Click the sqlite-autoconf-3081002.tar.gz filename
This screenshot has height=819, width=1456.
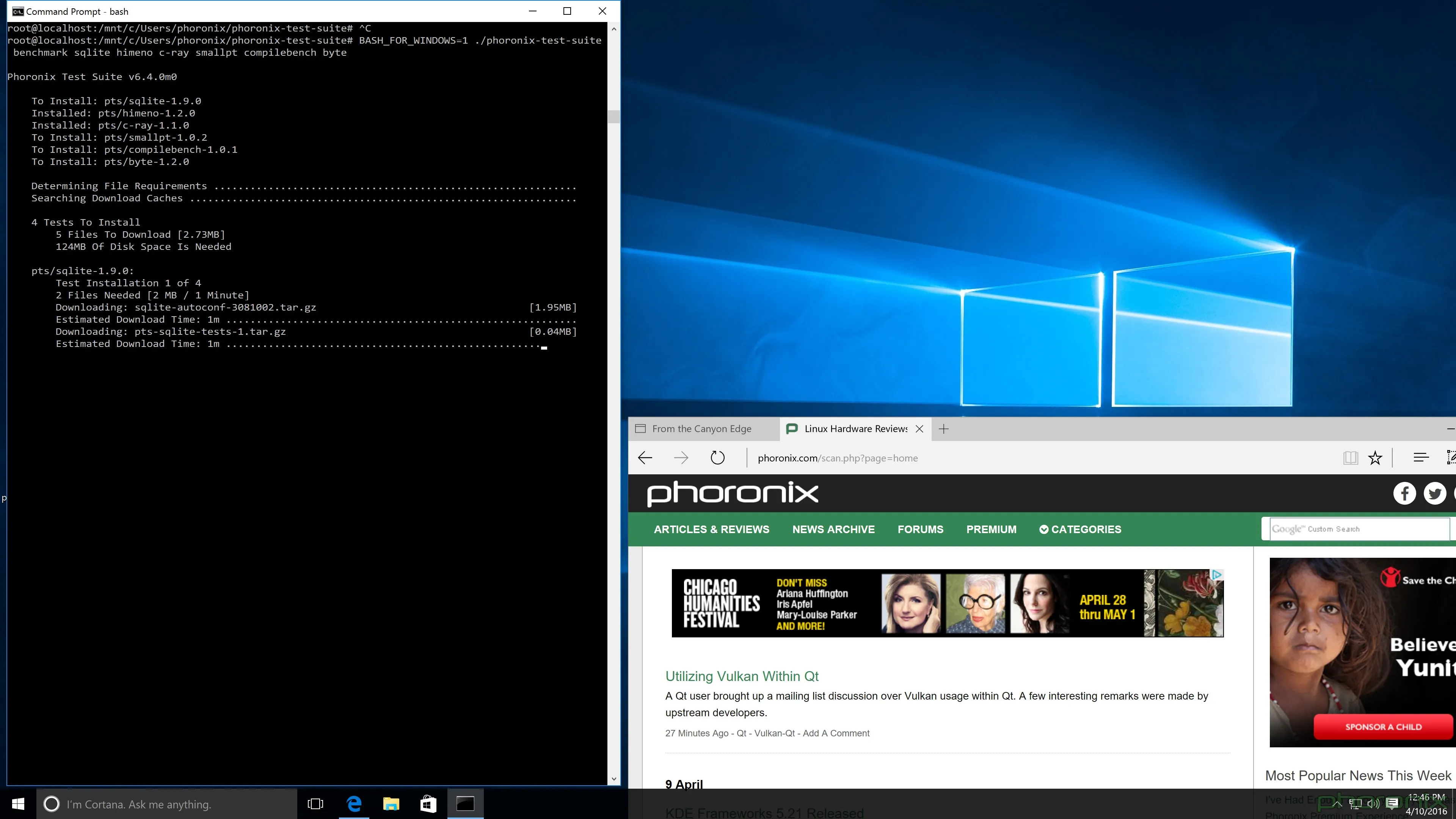click(225, 308)
